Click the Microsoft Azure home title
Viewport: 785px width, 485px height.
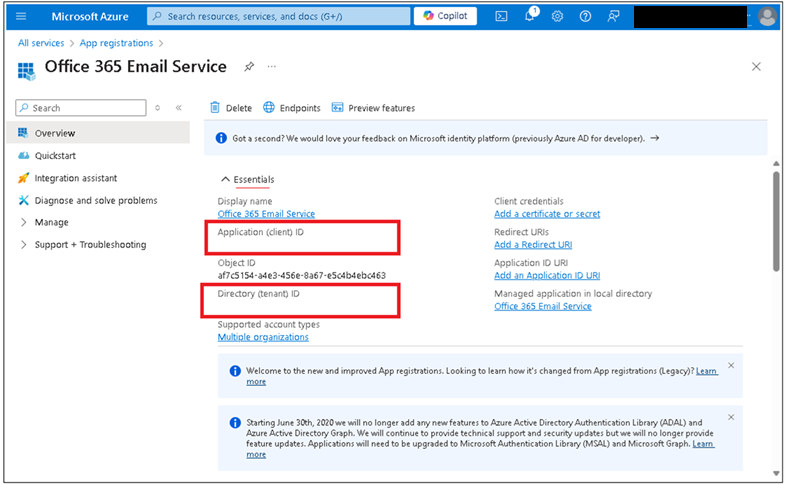[90, 17]
